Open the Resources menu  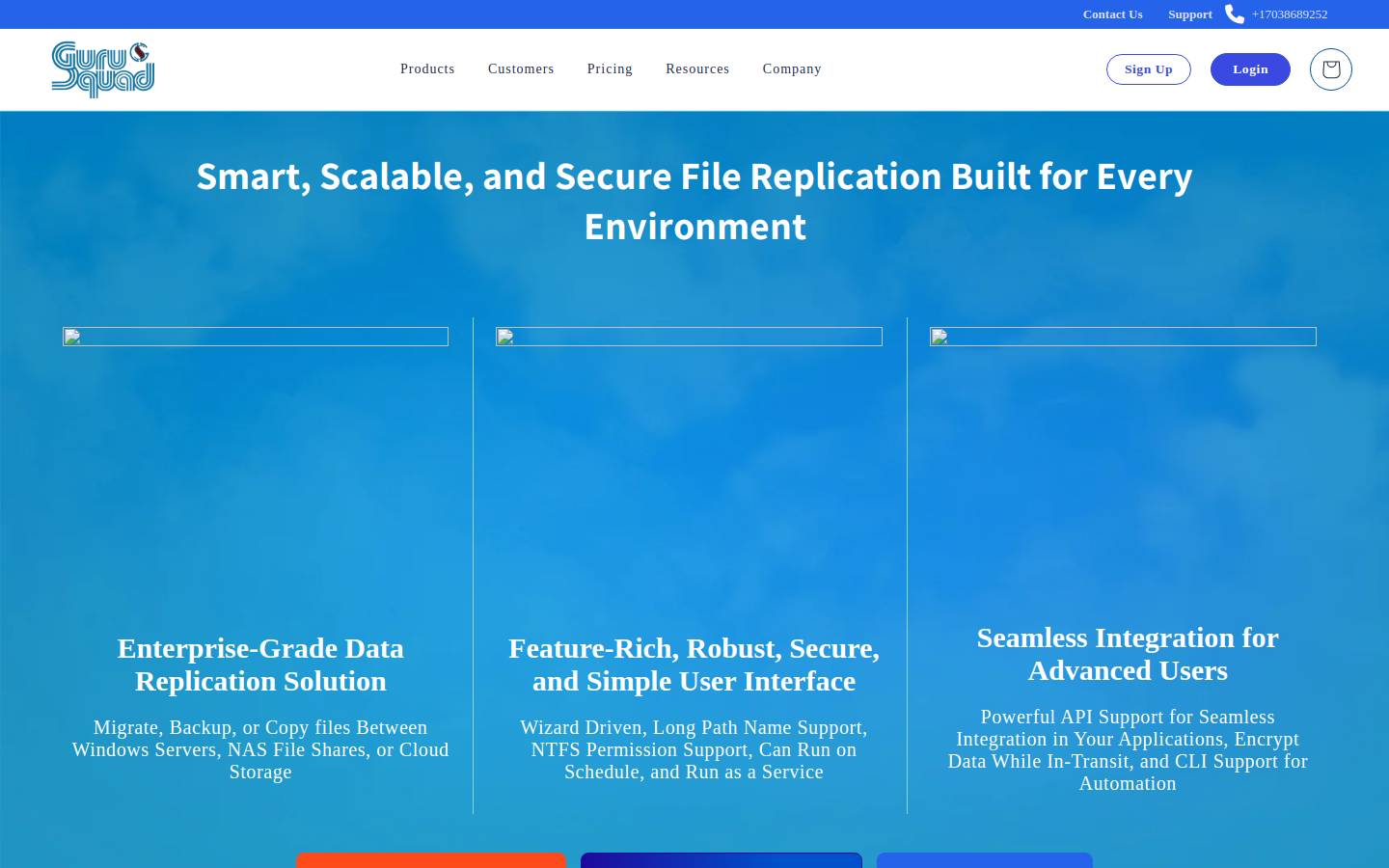click(697, 69)
